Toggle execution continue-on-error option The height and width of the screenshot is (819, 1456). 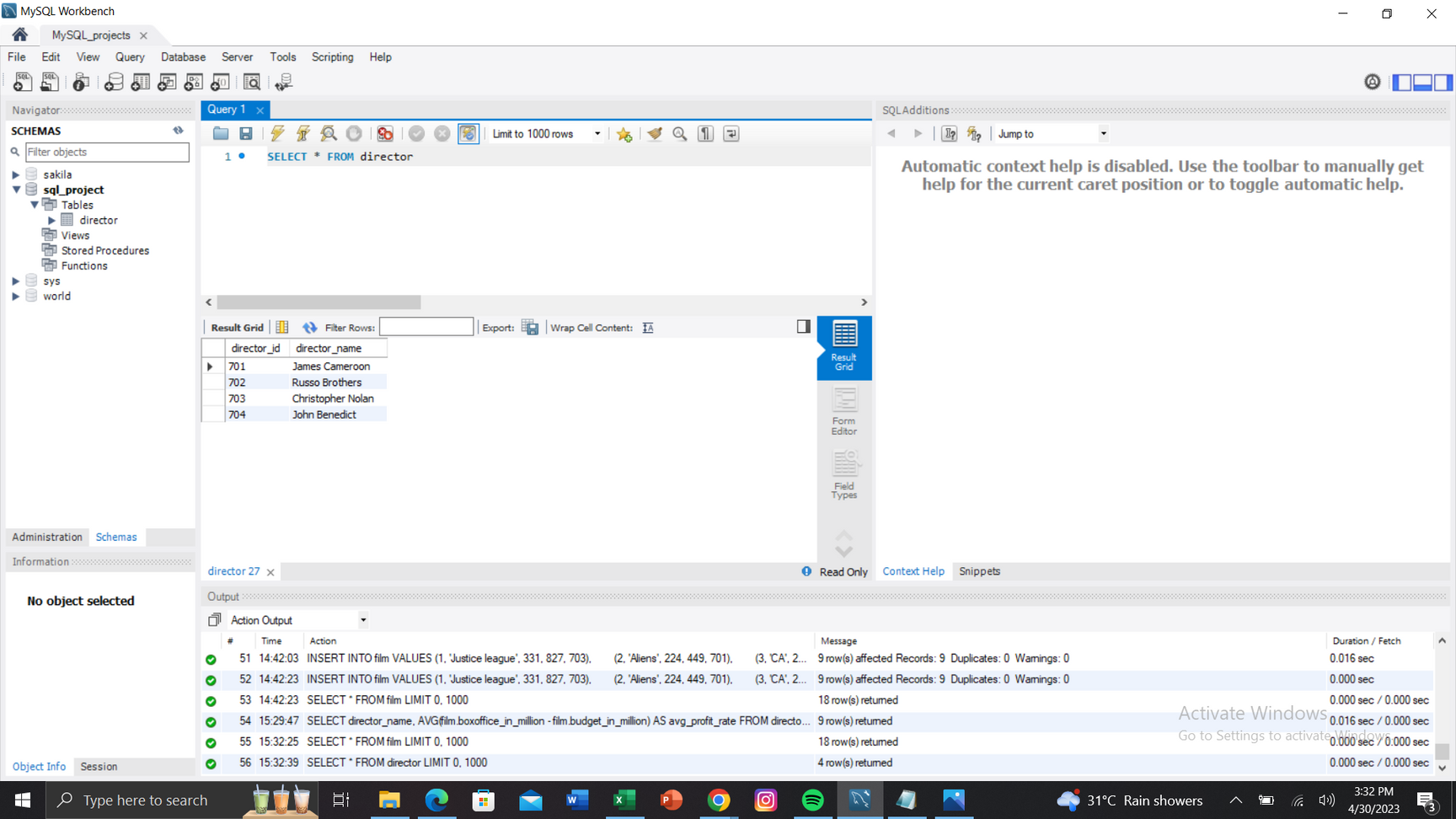[x=385, y=133]
